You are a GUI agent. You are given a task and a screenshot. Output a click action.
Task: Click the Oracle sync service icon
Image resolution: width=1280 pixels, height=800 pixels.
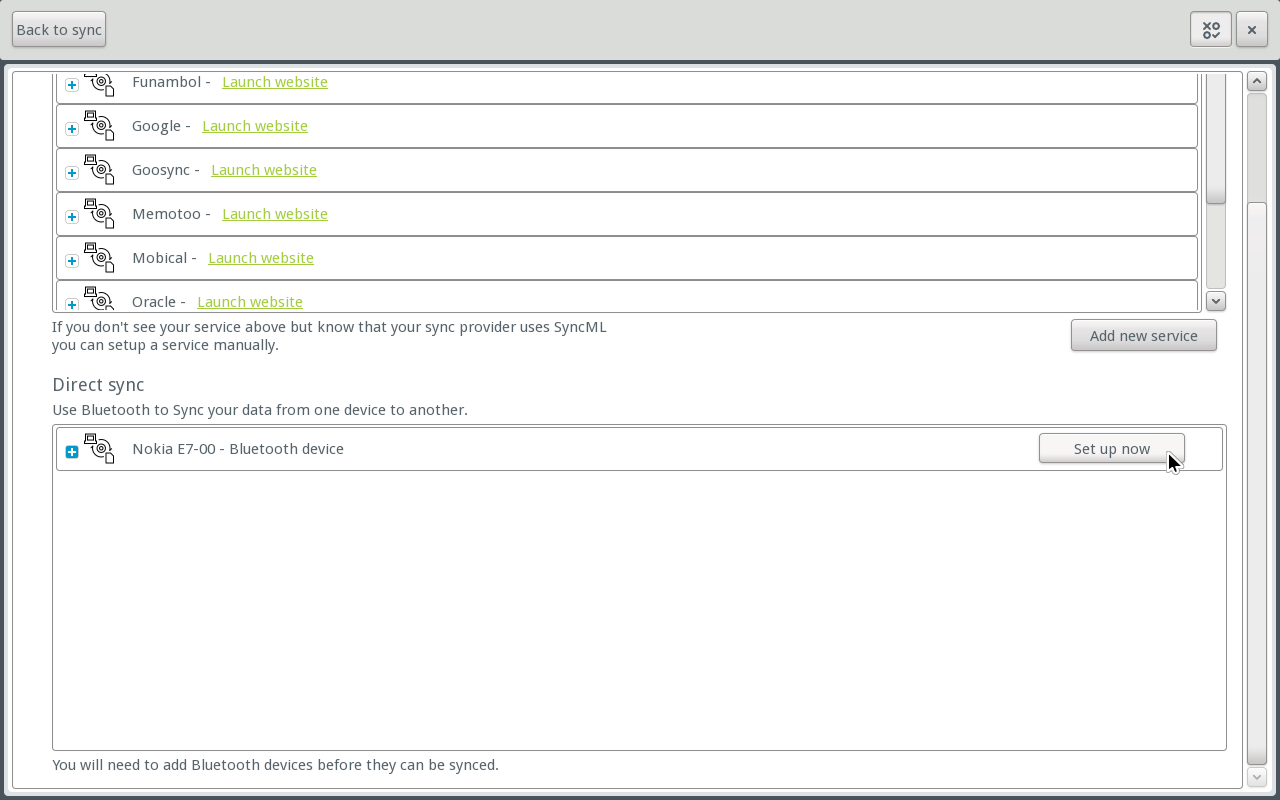pos(99,299)
